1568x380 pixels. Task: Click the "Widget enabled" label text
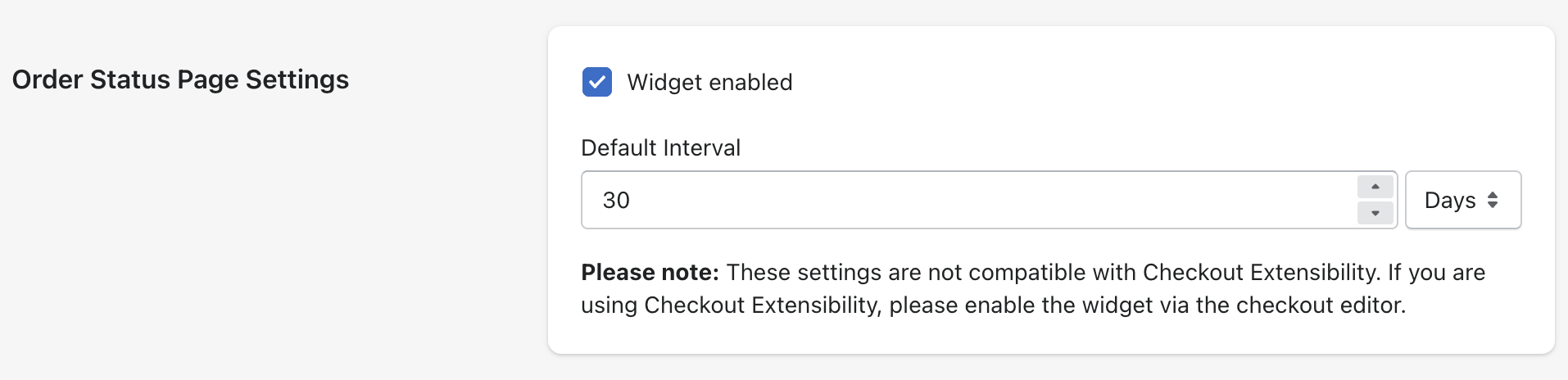pyautogui.click(x=709, y=83)
